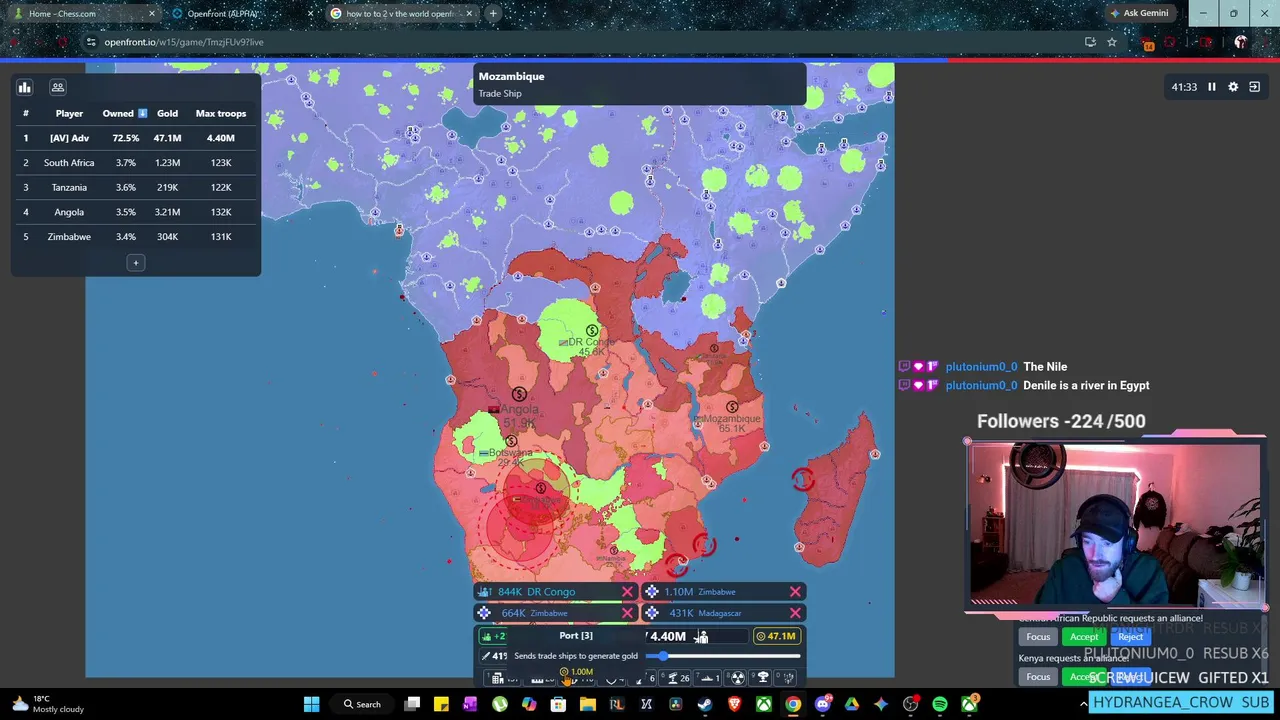Open the game settings gear icon
This screenshot has width=1280, height=720.
(1233, 87)
